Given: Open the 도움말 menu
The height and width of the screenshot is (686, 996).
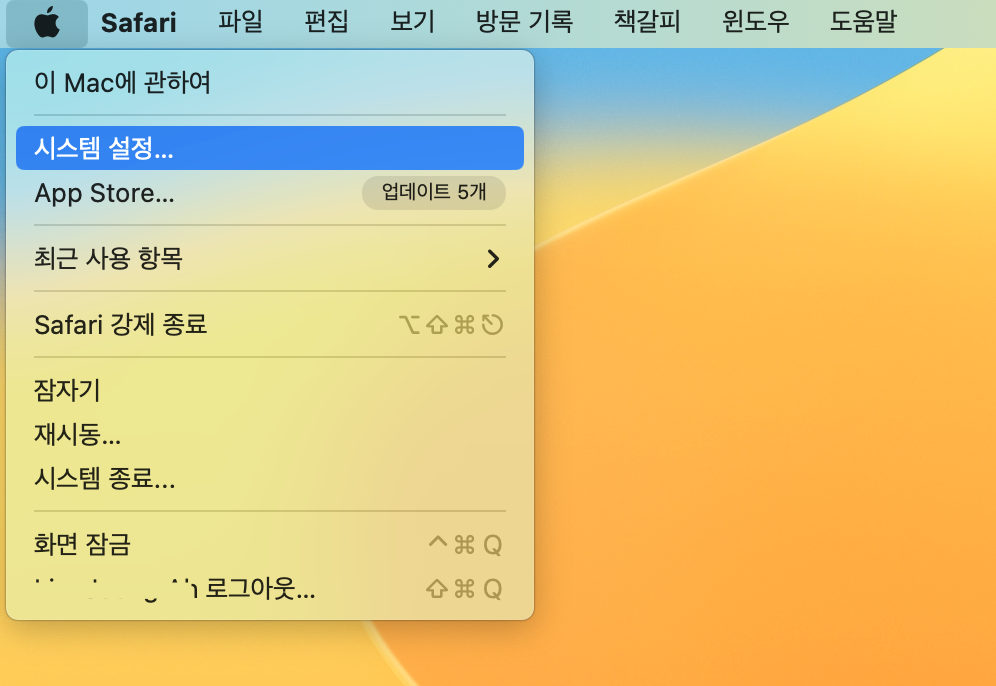Looking at the screenshot, I should click(863, 22).
